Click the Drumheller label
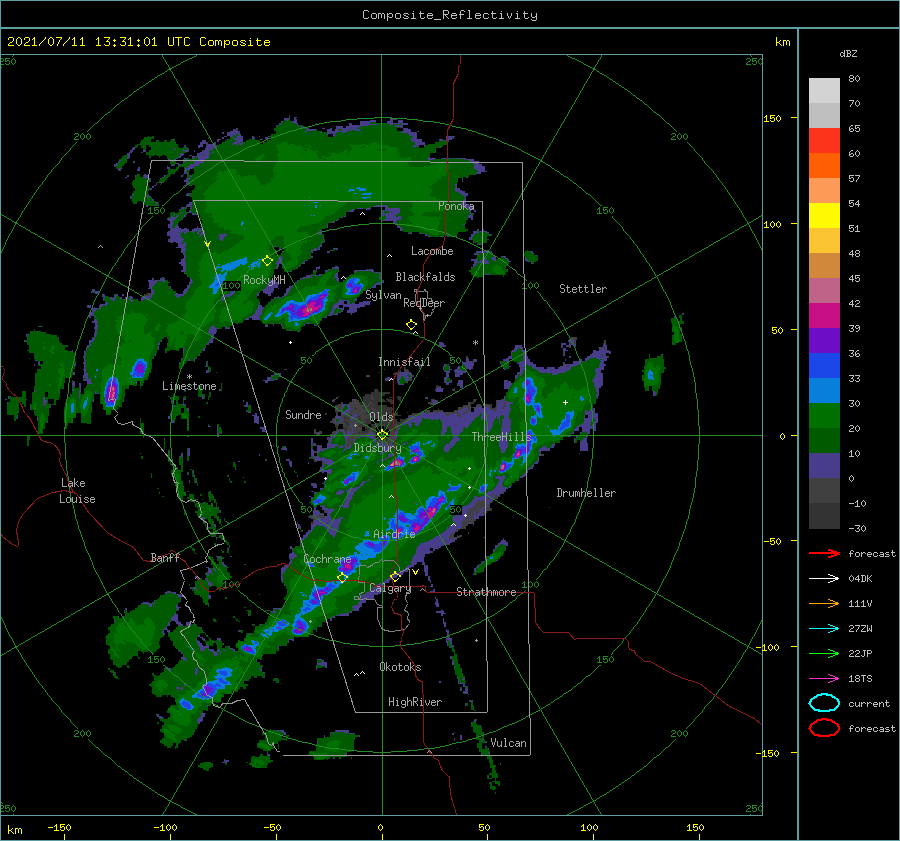Viewport: 900px width, 841px height. click(586, 493)
